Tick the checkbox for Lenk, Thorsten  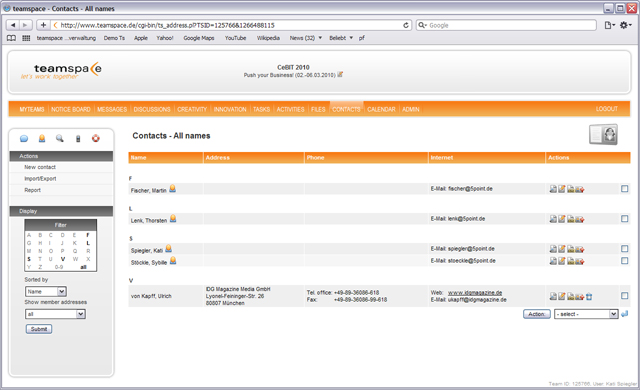click(624, 219)
